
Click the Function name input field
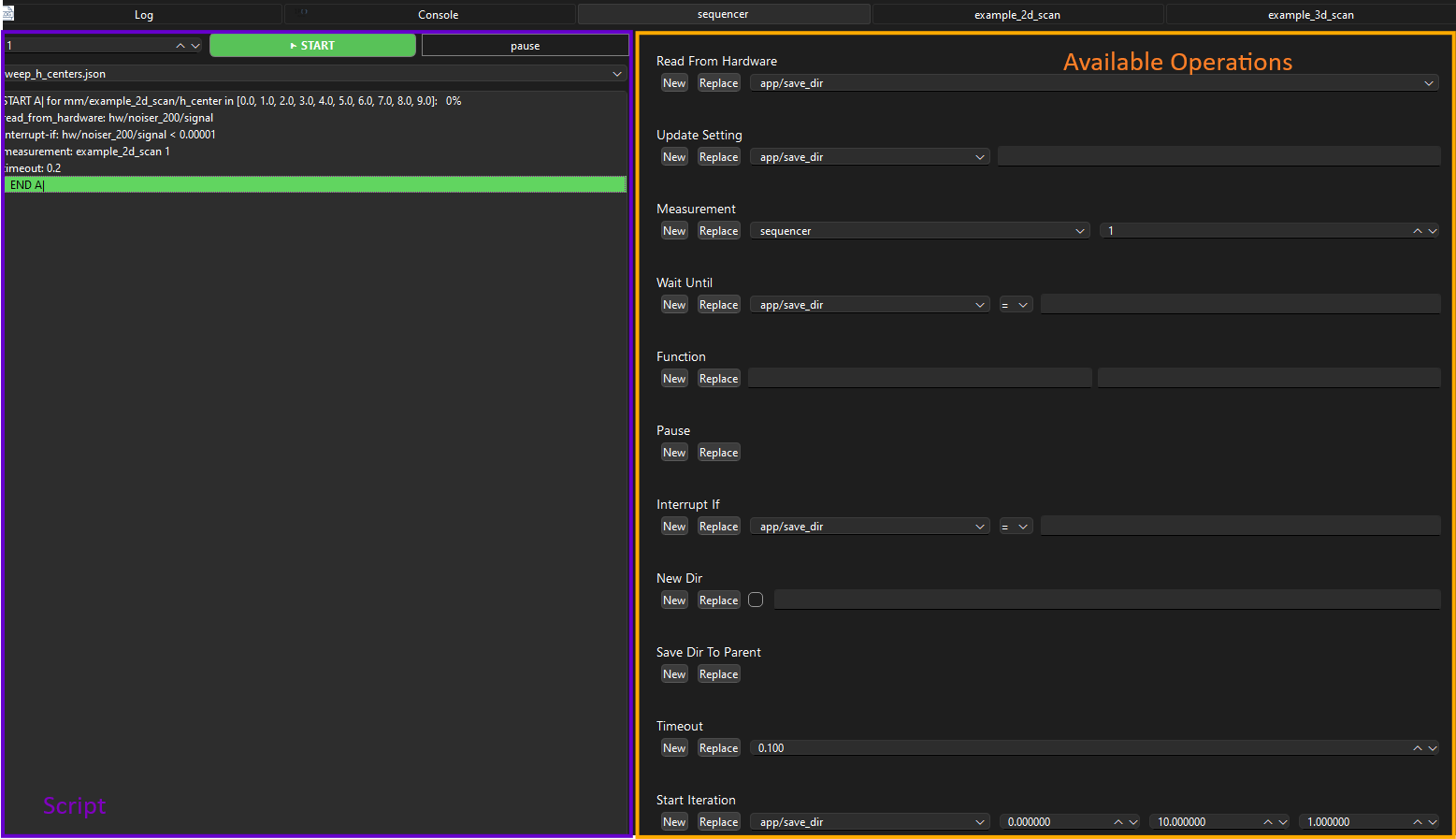(919, 379)
